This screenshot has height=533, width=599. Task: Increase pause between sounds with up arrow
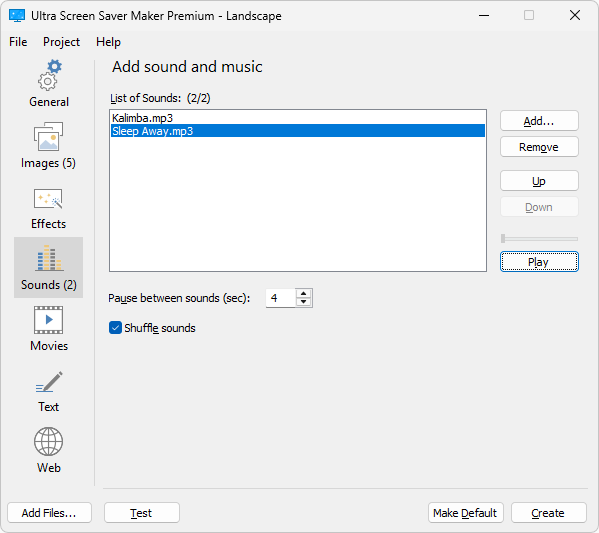[x=304, y=293]
